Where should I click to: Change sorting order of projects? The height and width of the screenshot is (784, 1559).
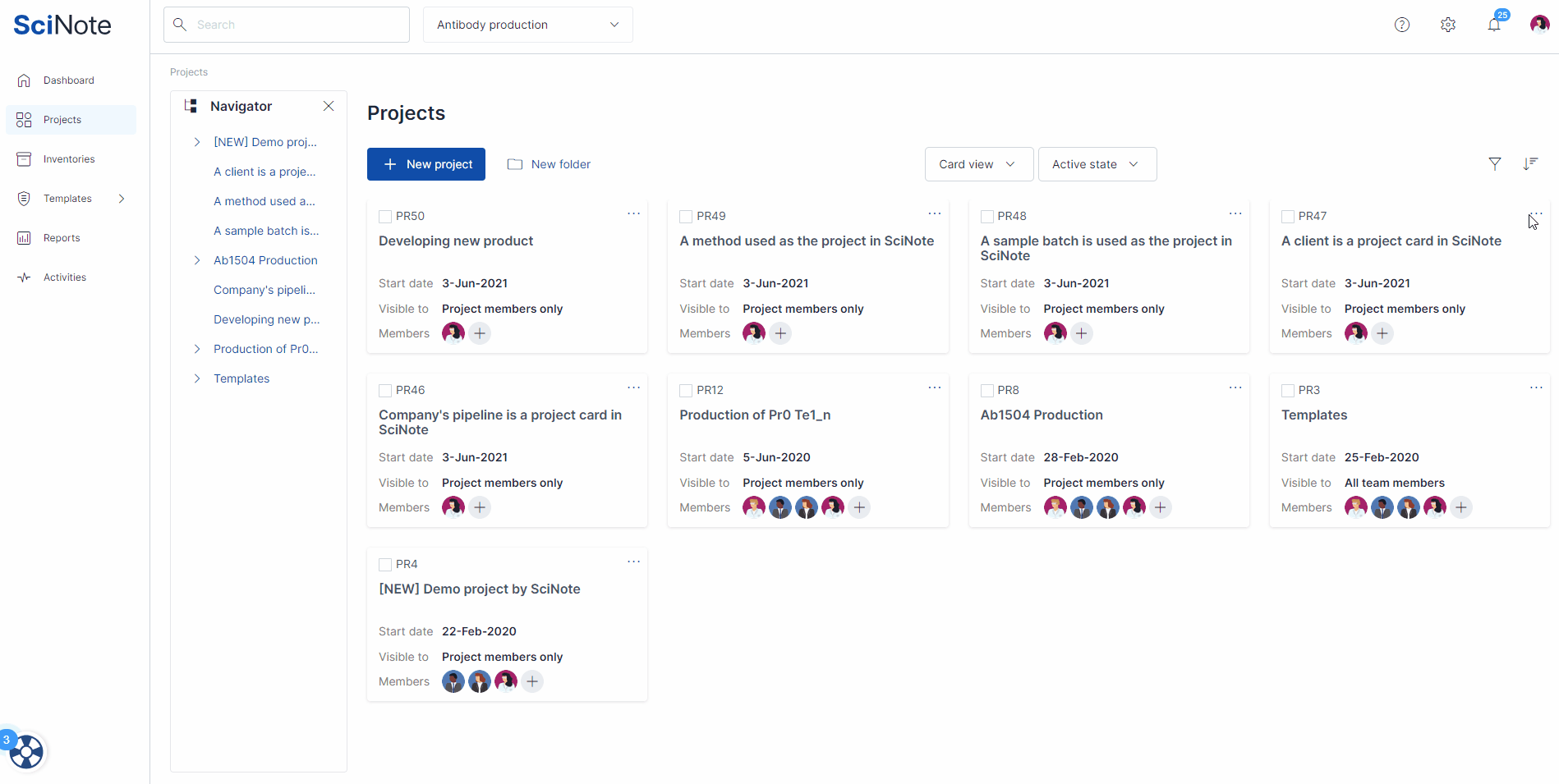1530,164
